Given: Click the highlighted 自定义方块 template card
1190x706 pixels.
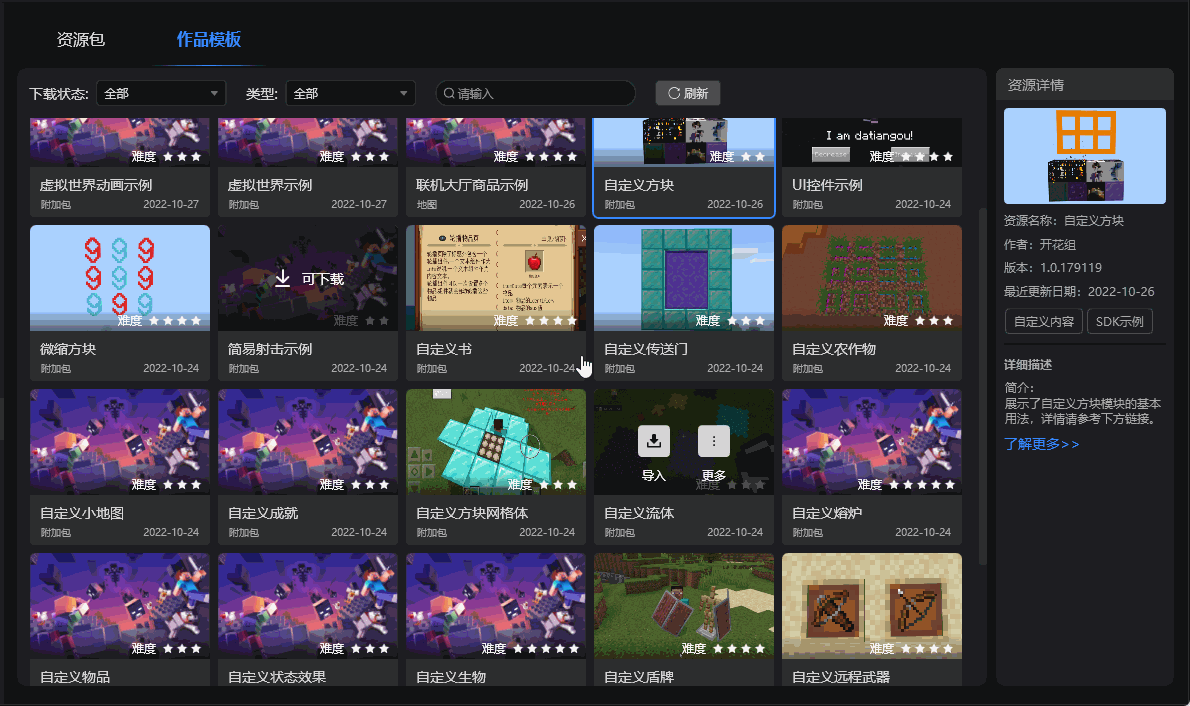Looking at the screenshot, I should [x=684, y=168].
